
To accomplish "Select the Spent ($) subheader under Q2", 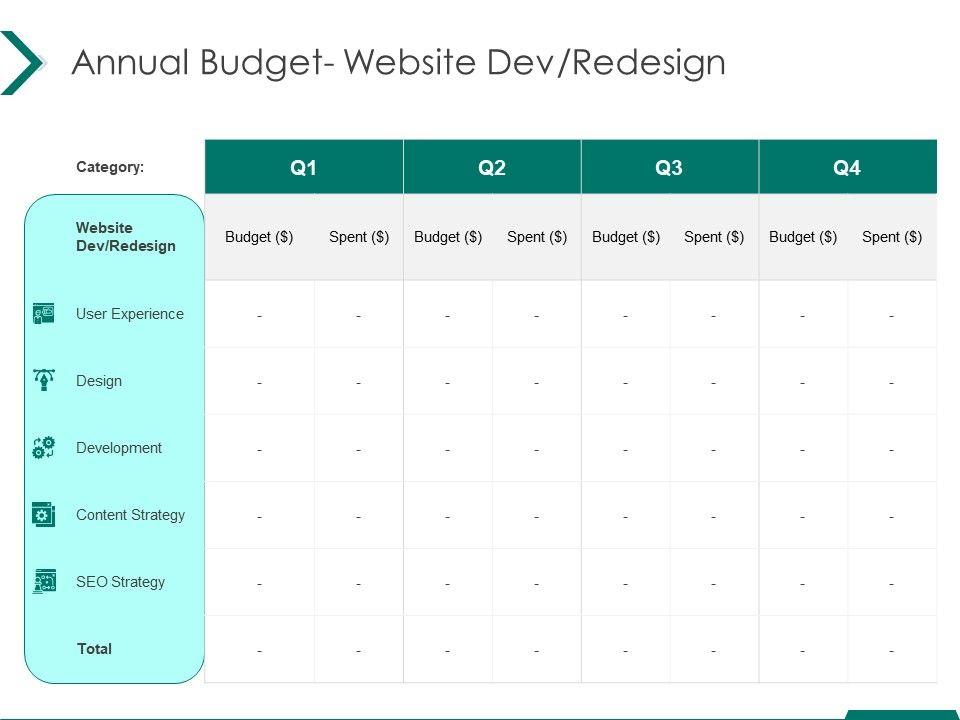I will (537, 237).
